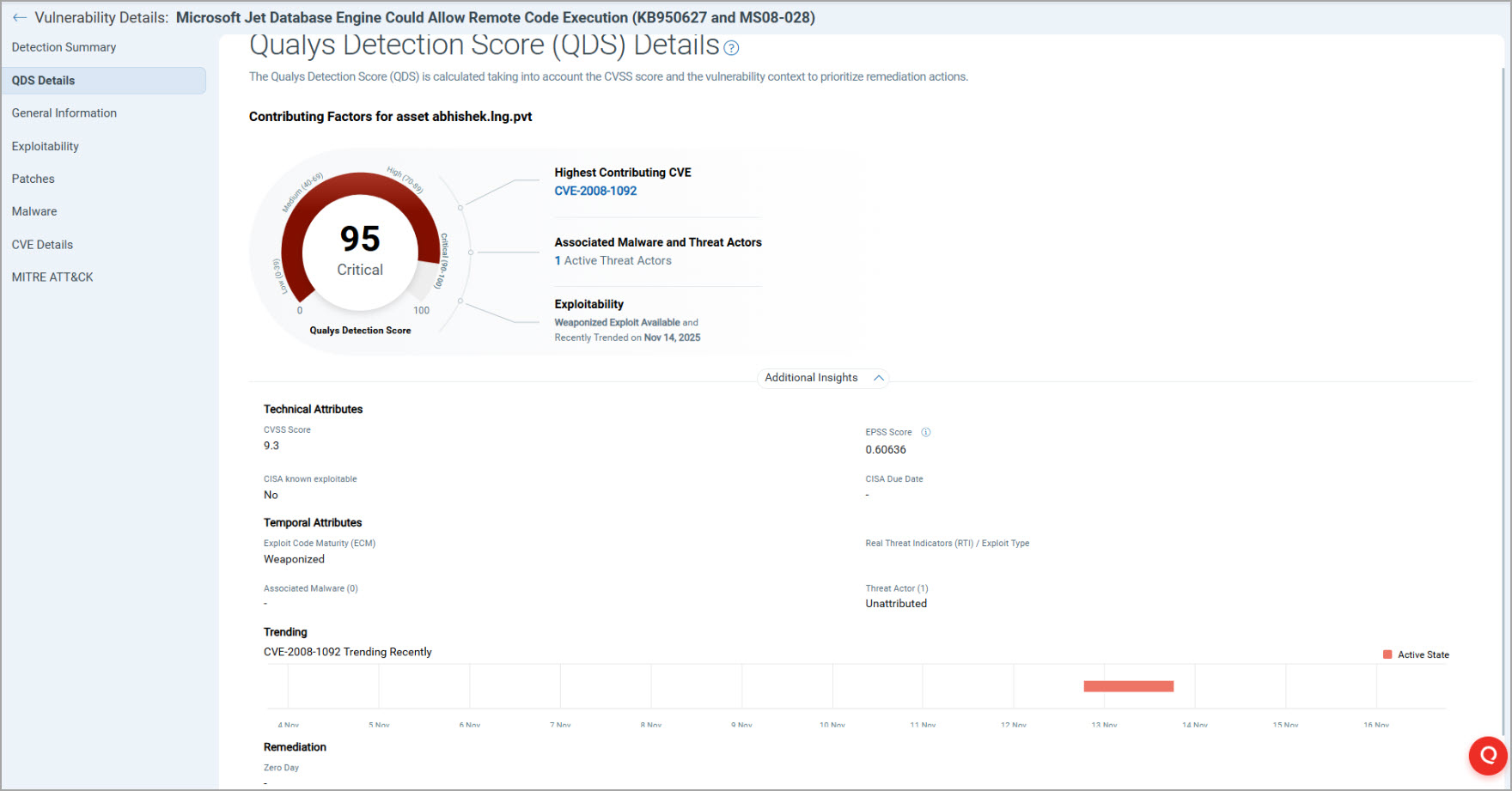
Task: Select QDS Details in sidebar
Action: (44, 81)
